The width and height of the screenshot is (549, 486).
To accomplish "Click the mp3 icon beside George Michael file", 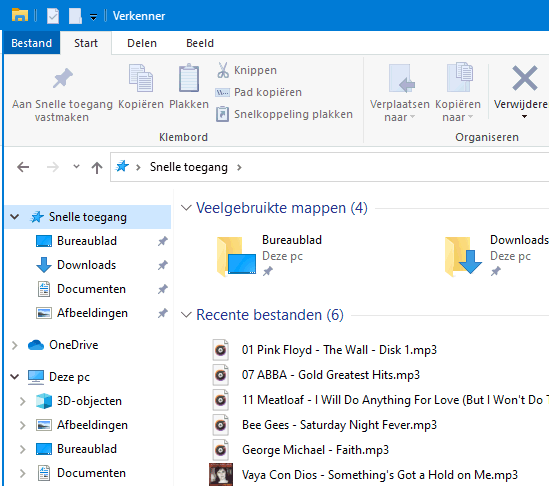I will point(221,450).
